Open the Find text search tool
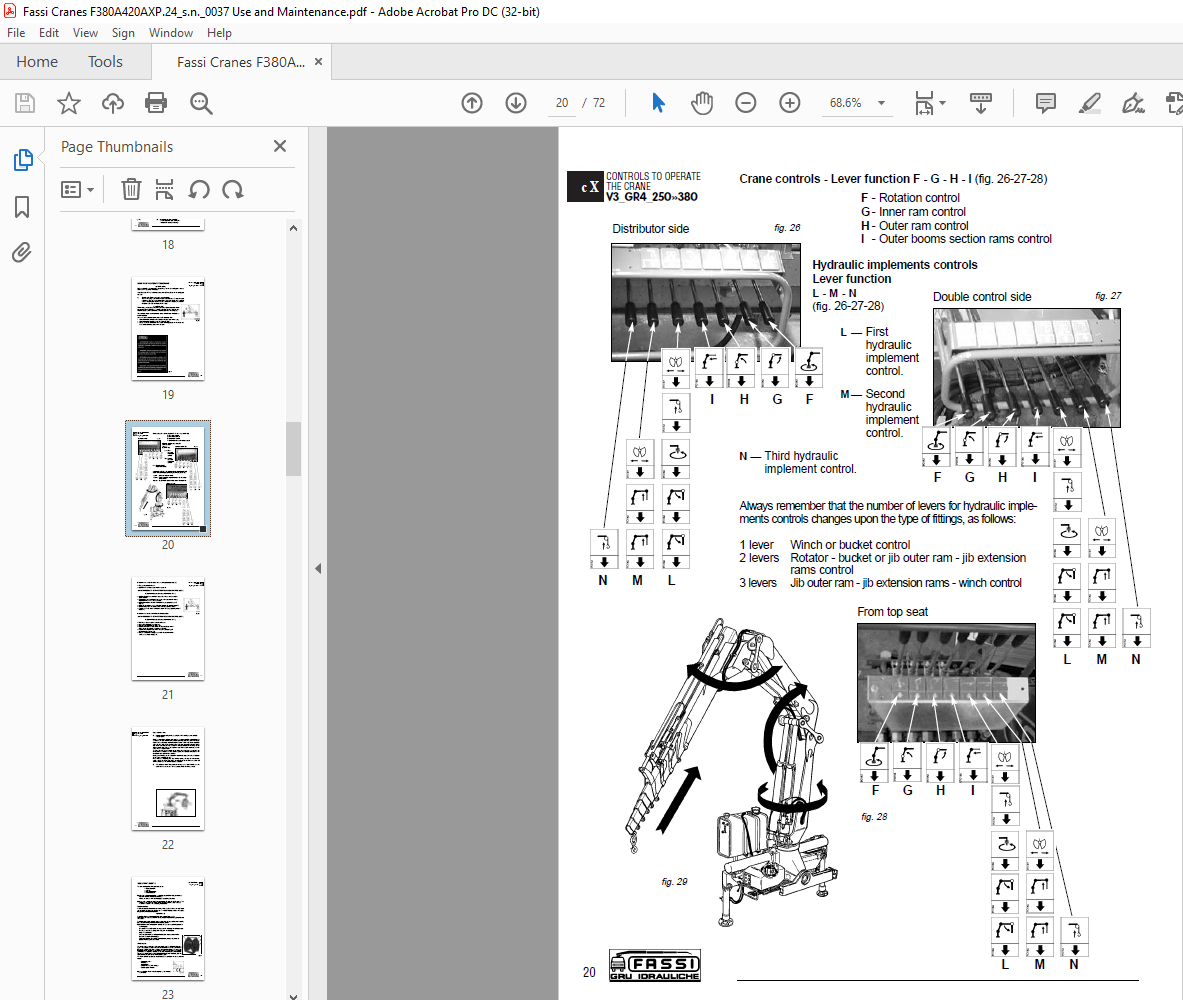 (201, 103)
